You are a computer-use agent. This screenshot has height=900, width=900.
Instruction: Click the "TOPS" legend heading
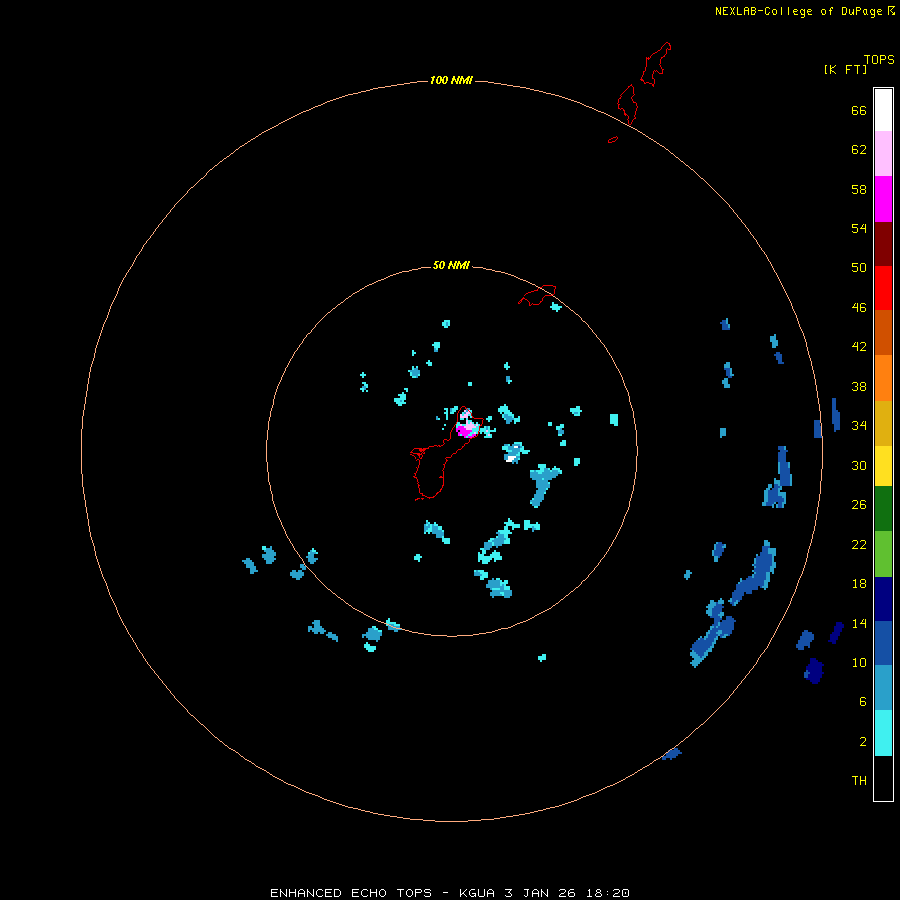click(879, 60)
